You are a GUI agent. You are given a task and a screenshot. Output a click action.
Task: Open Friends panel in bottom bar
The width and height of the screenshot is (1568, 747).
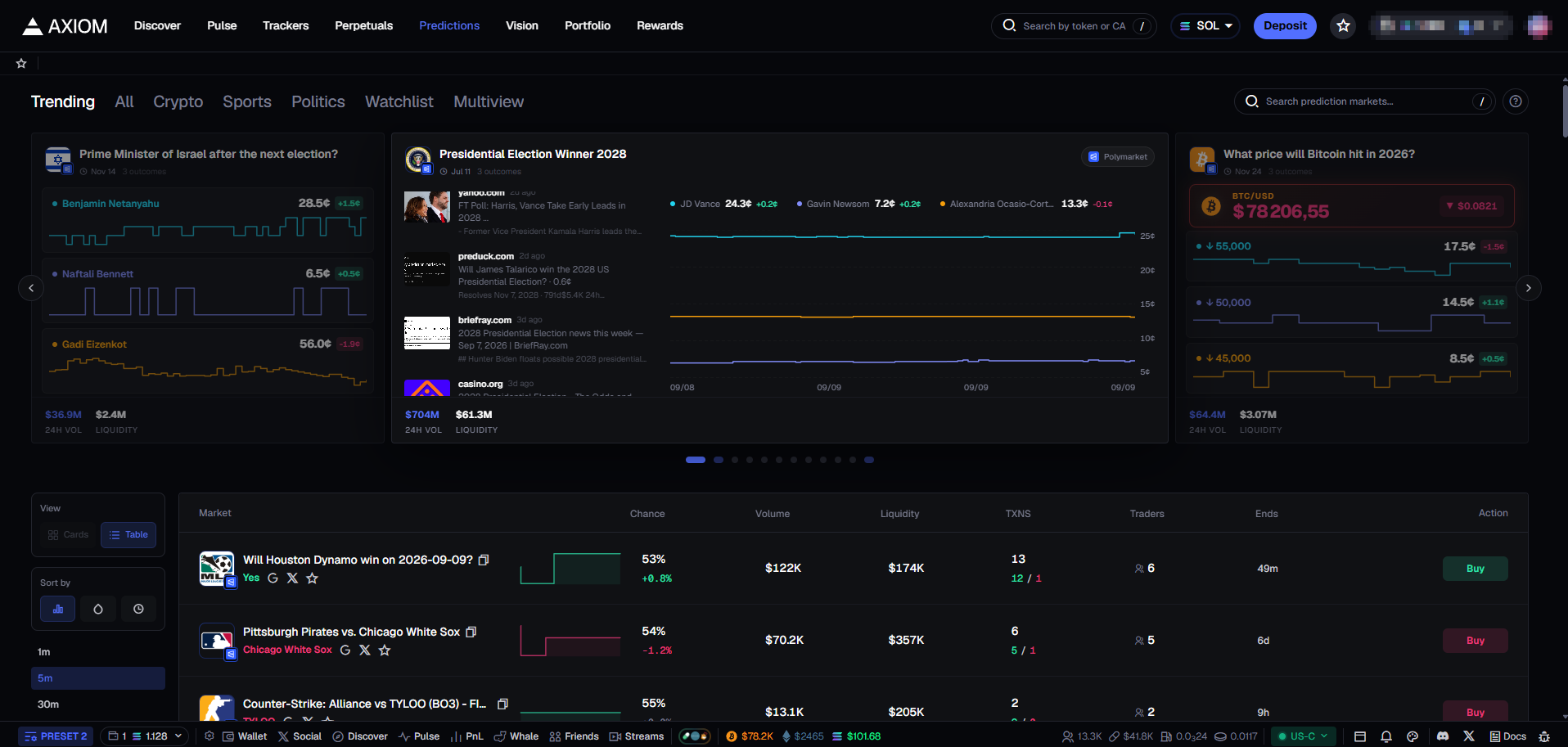(574, 736)
